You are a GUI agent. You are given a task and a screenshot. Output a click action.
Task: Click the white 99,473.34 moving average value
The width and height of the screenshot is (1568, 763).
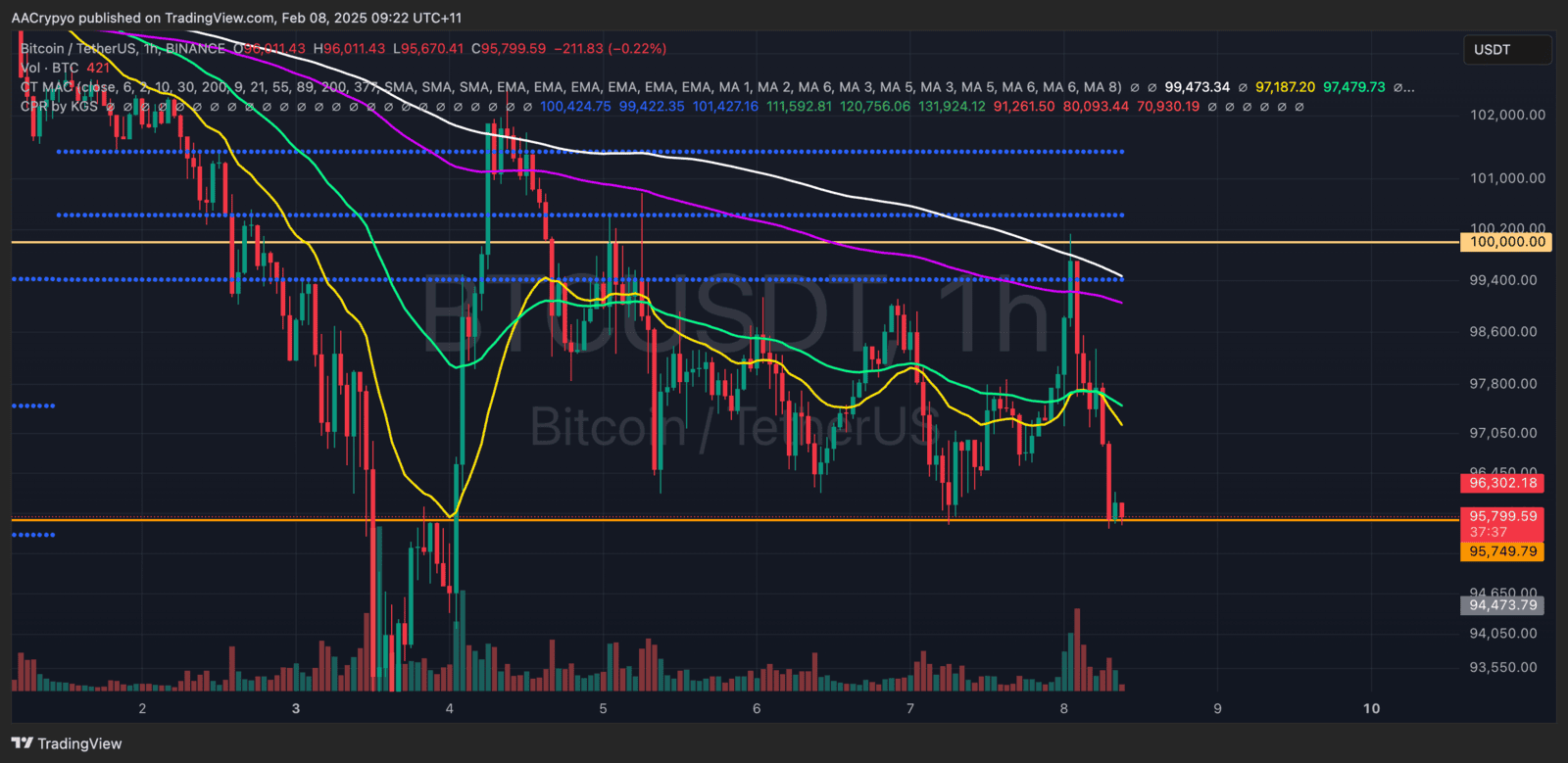click(1197, 87)
